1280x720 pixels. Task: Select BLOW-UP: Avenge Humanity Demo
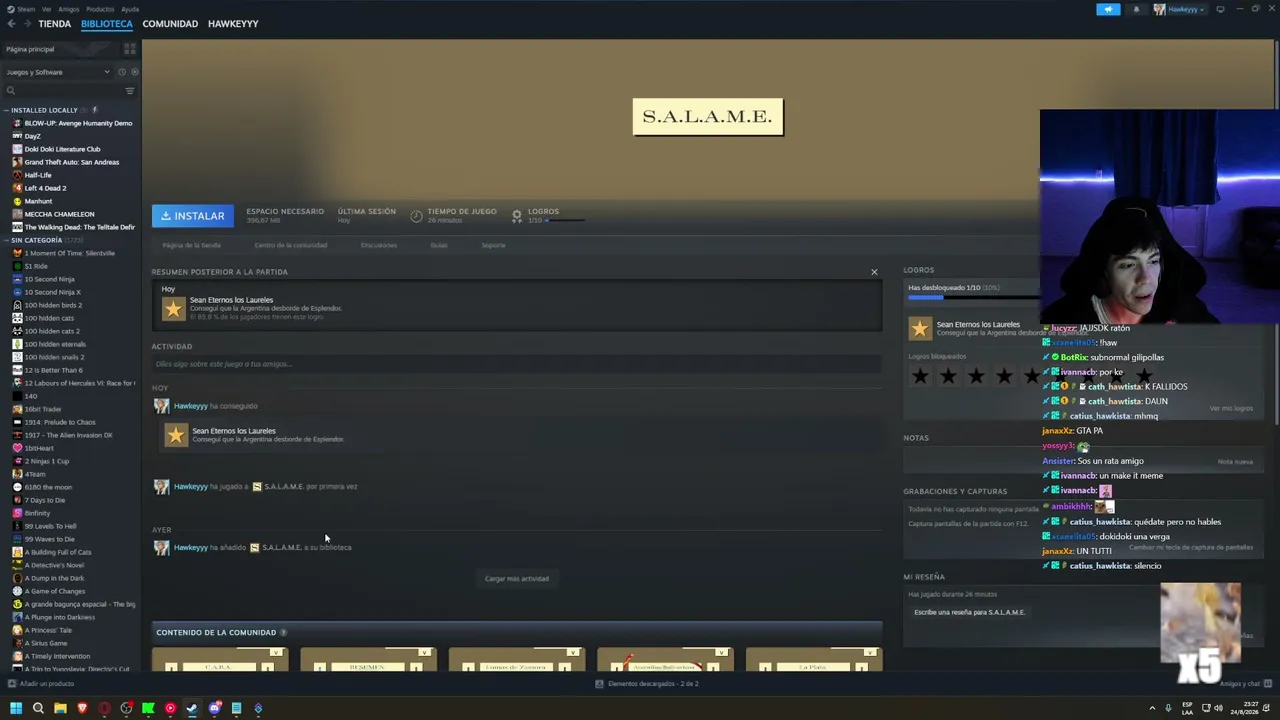[x=78, y=123]
